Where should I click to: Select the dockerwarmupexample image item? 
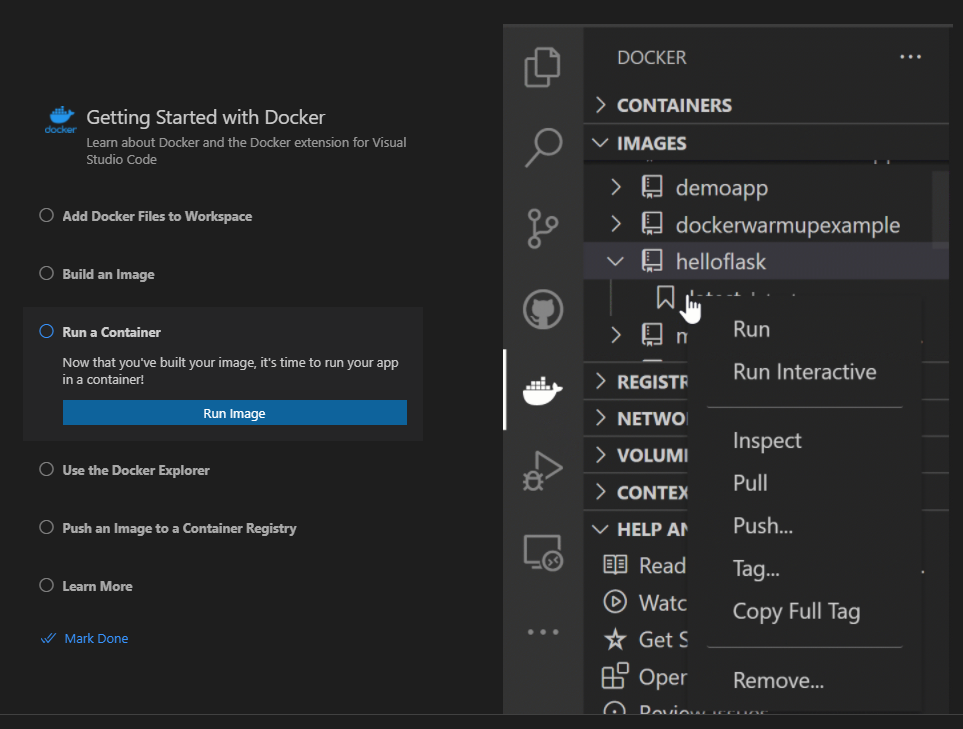coord(787,225)
